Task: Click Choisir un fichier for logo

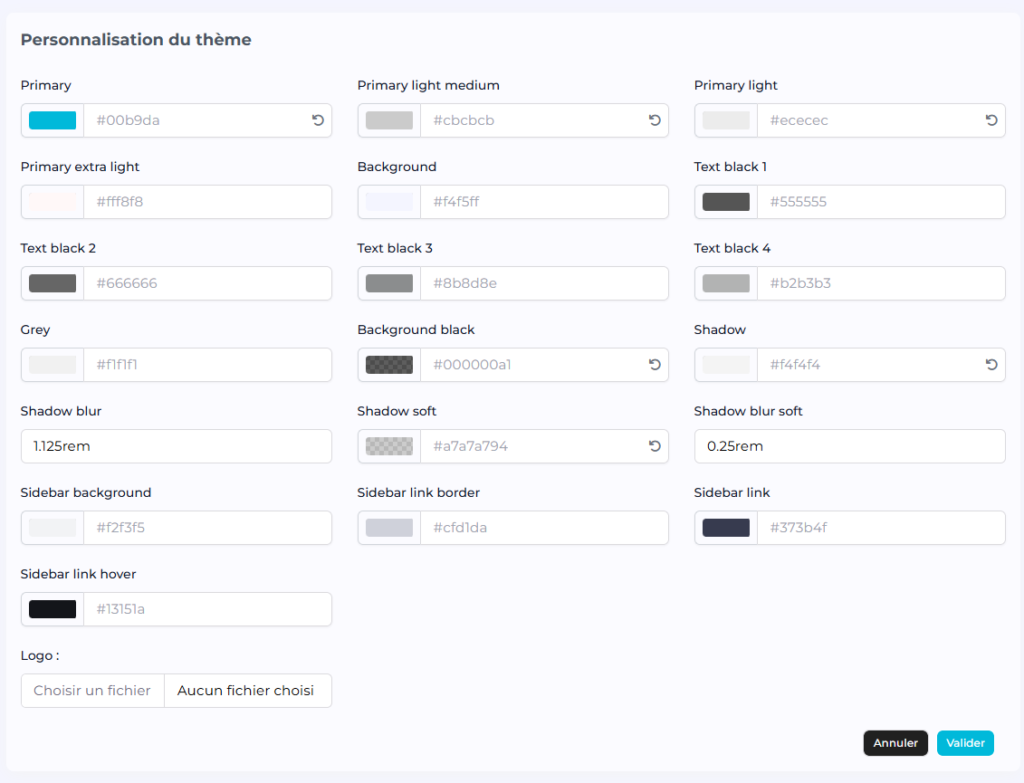Action: click(x=92, y=690)
